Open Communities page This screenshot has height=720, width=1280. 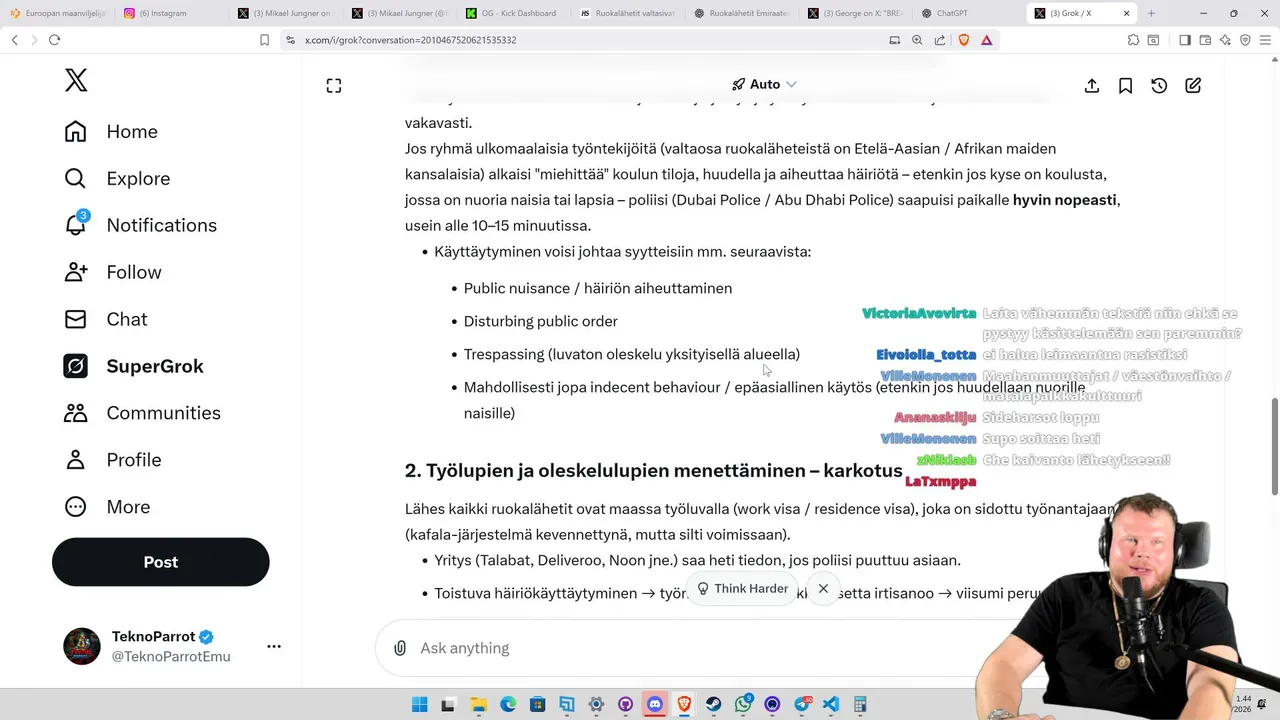(x=142, y=414)
